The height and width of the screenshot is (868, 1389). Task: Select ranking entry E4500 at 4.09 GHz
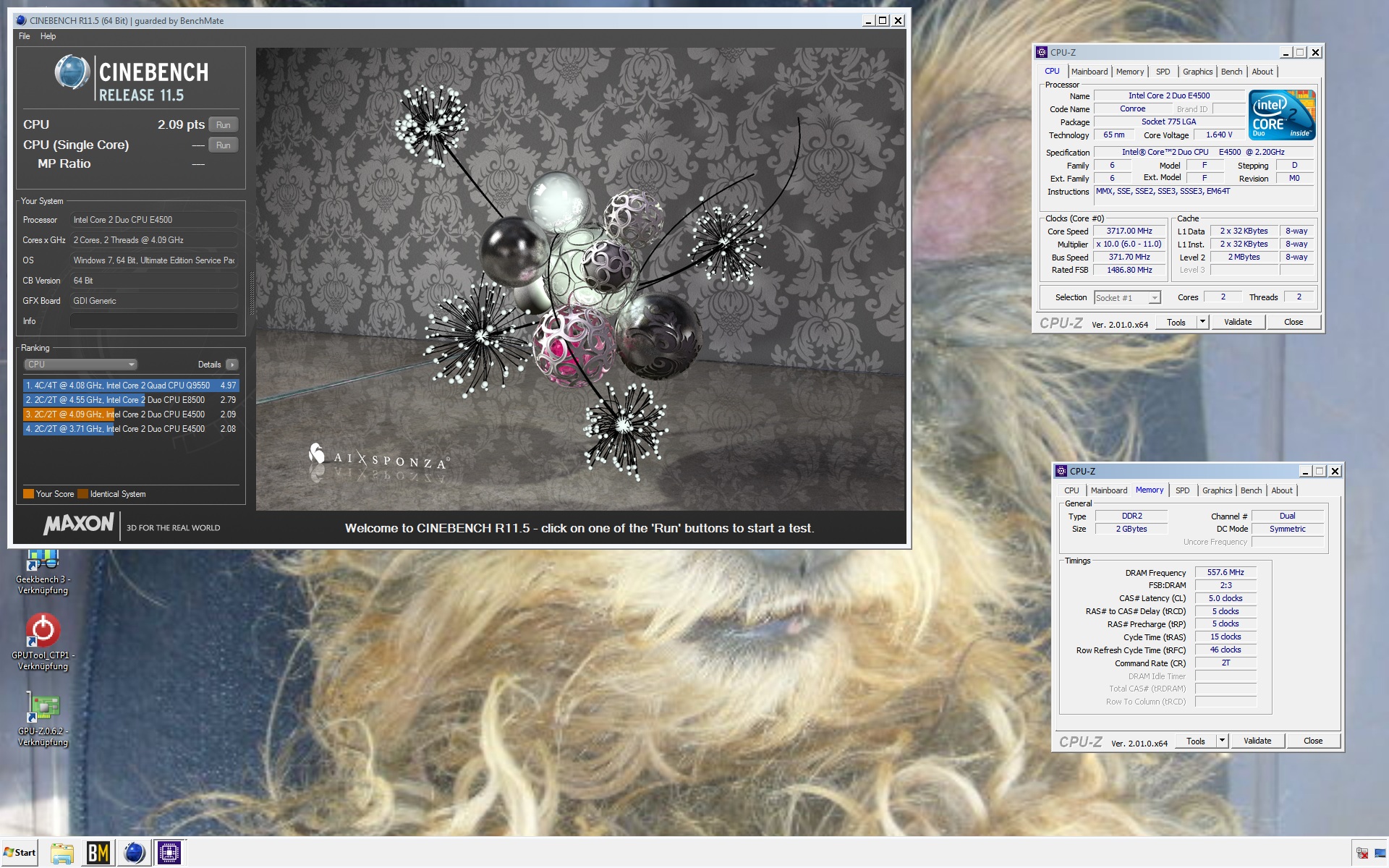[x=131, y=414]
